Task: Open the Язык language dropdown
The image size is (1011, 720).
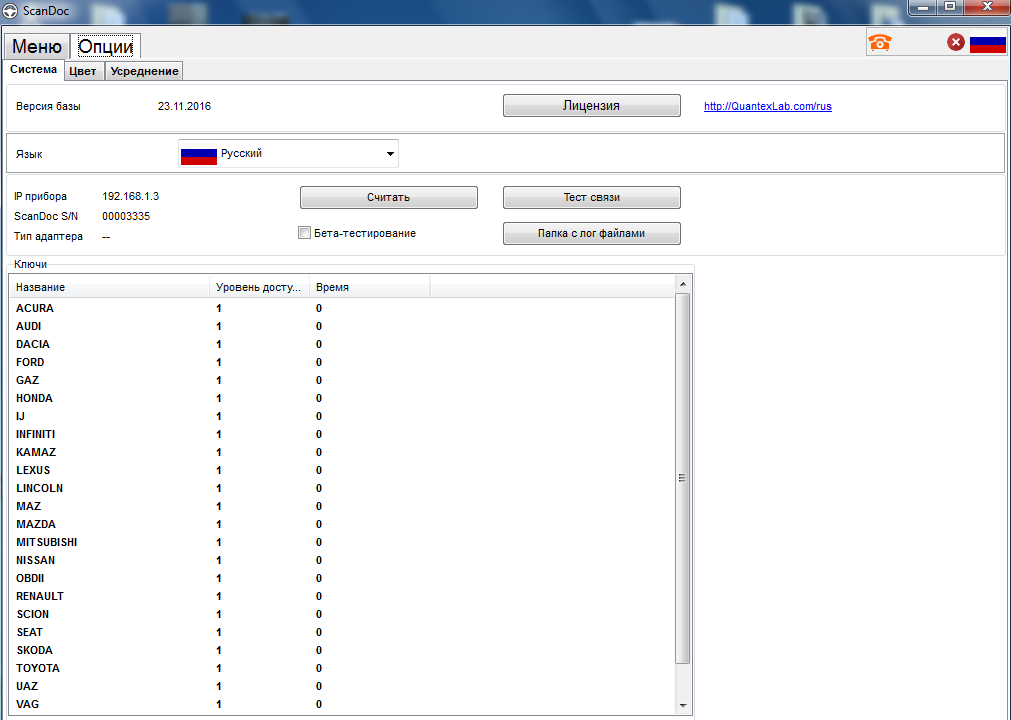Action: tap(288, 153)
